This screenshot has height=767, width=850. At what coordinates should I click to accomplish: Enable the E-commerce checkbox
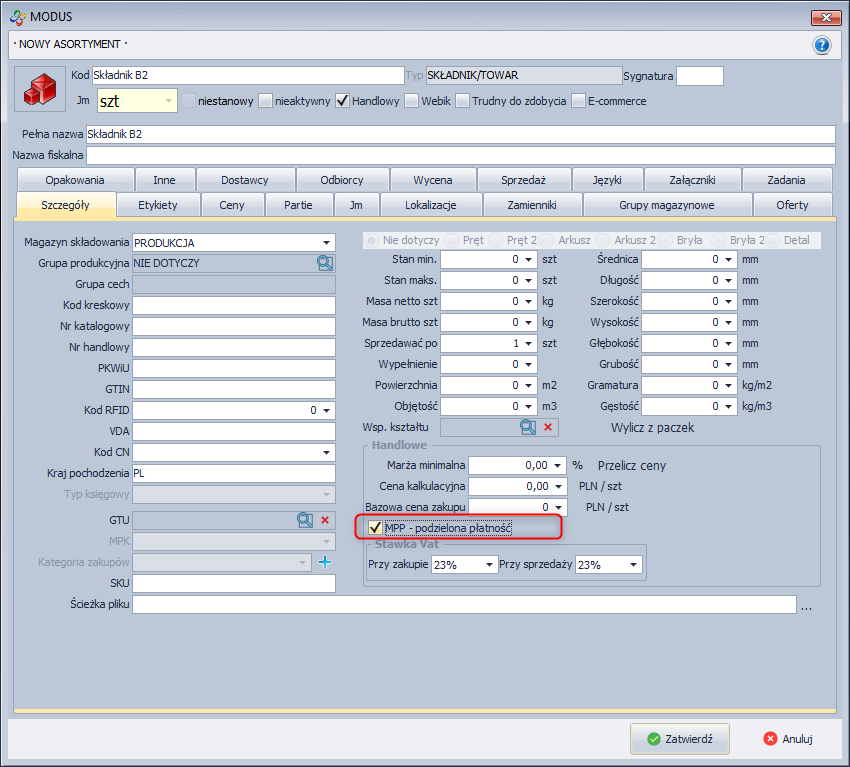[x=578, y=101]
